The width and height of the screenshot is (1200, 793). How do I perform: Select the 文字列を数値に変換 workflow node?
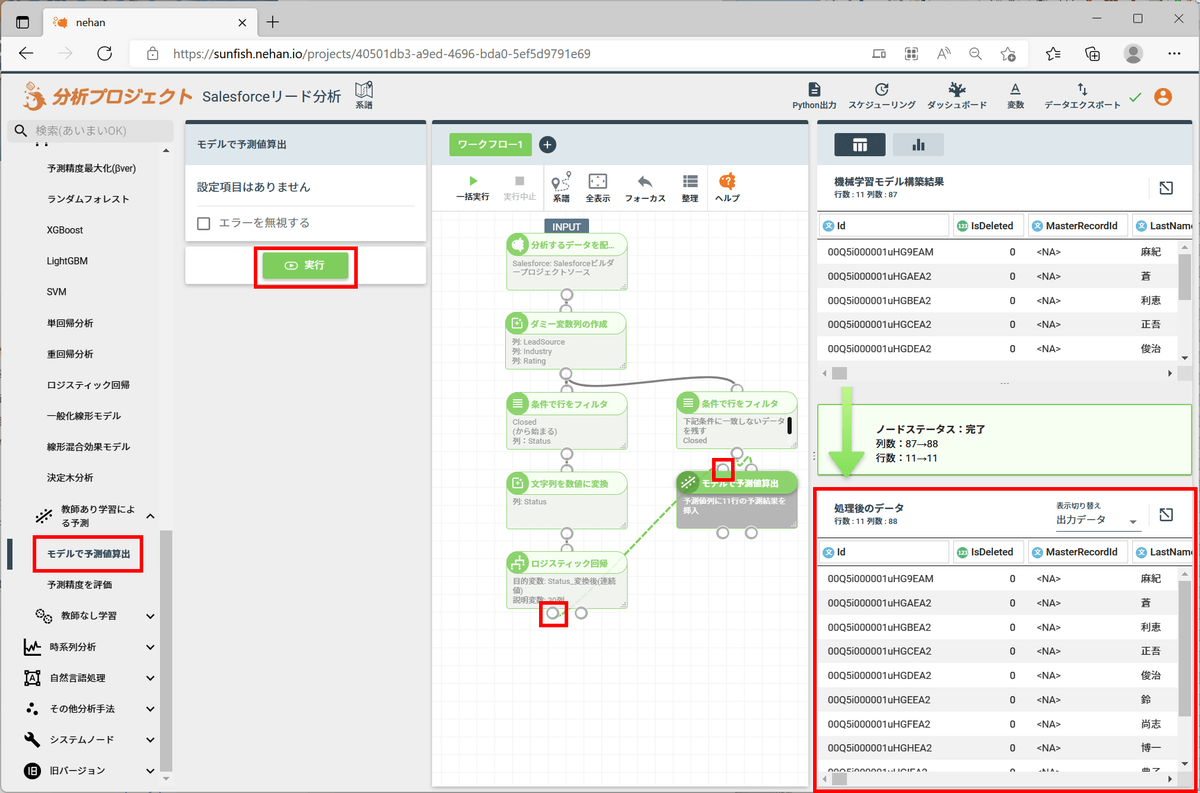coord(567,498)
